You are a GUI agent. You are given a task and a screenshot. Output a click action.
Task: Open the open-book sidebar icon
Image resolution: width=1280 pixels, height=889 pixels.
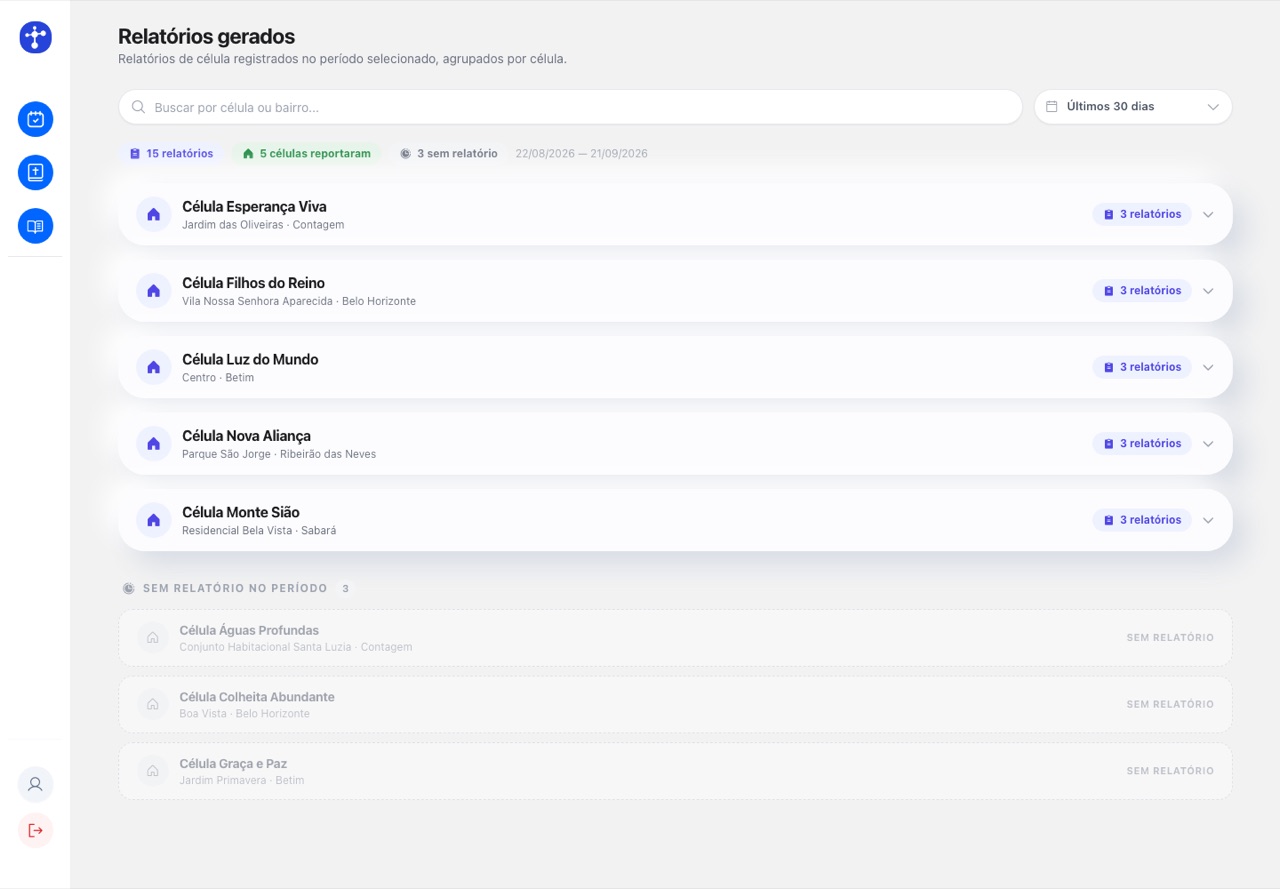pyautogui.click(x=35, y=226)
